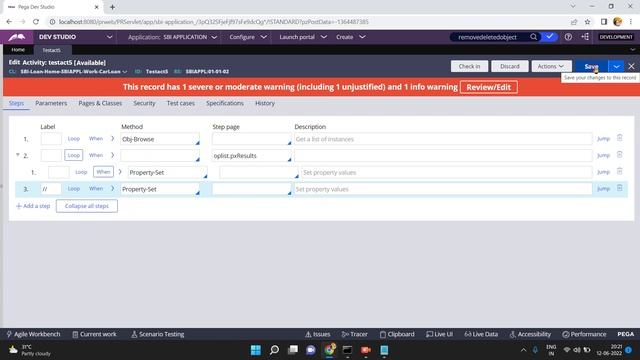
Task: Bookmark this page with star icon
Action: 587,22
